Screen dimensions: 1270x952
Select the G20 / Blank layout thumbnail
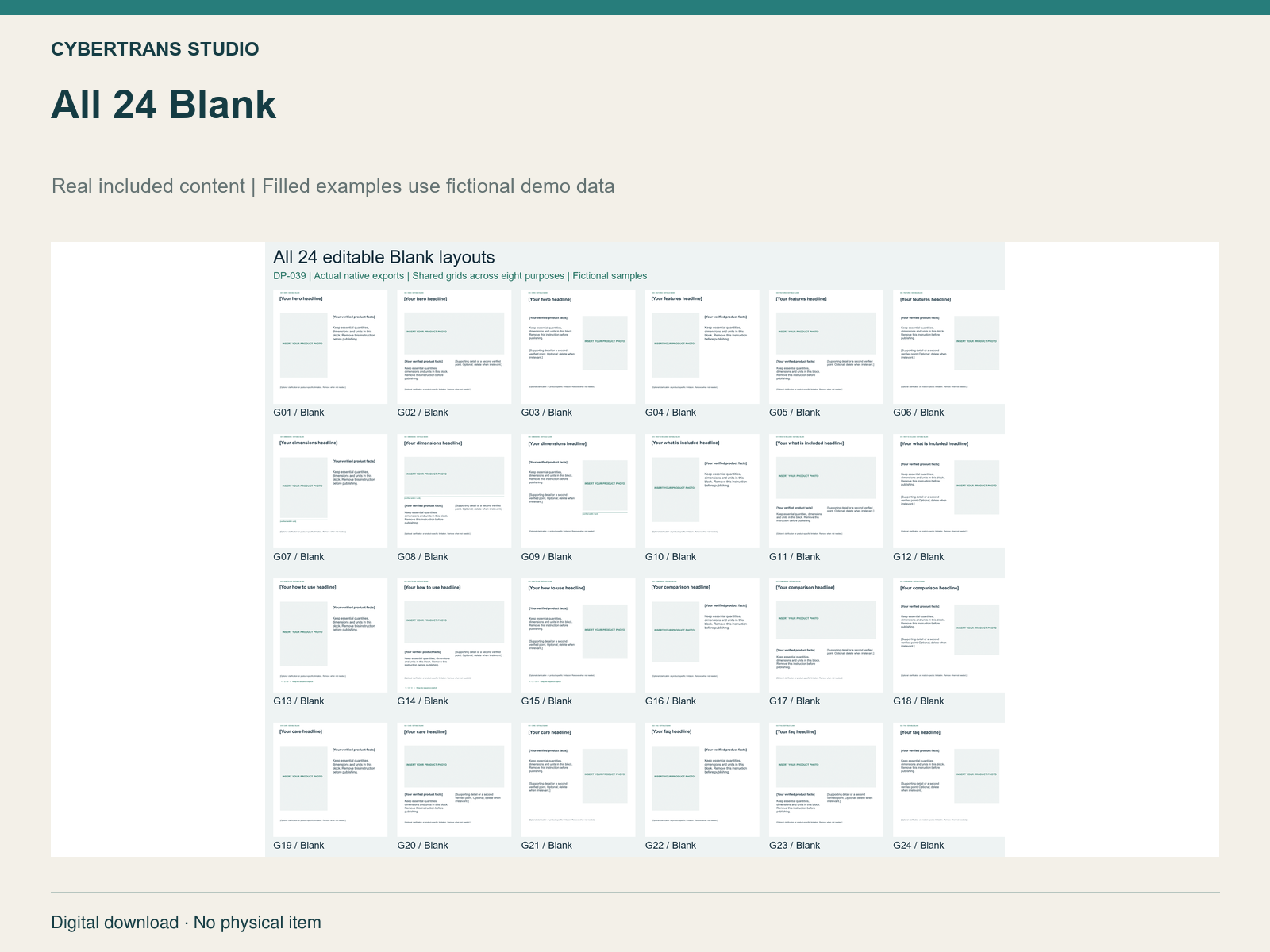coord(454,780)
